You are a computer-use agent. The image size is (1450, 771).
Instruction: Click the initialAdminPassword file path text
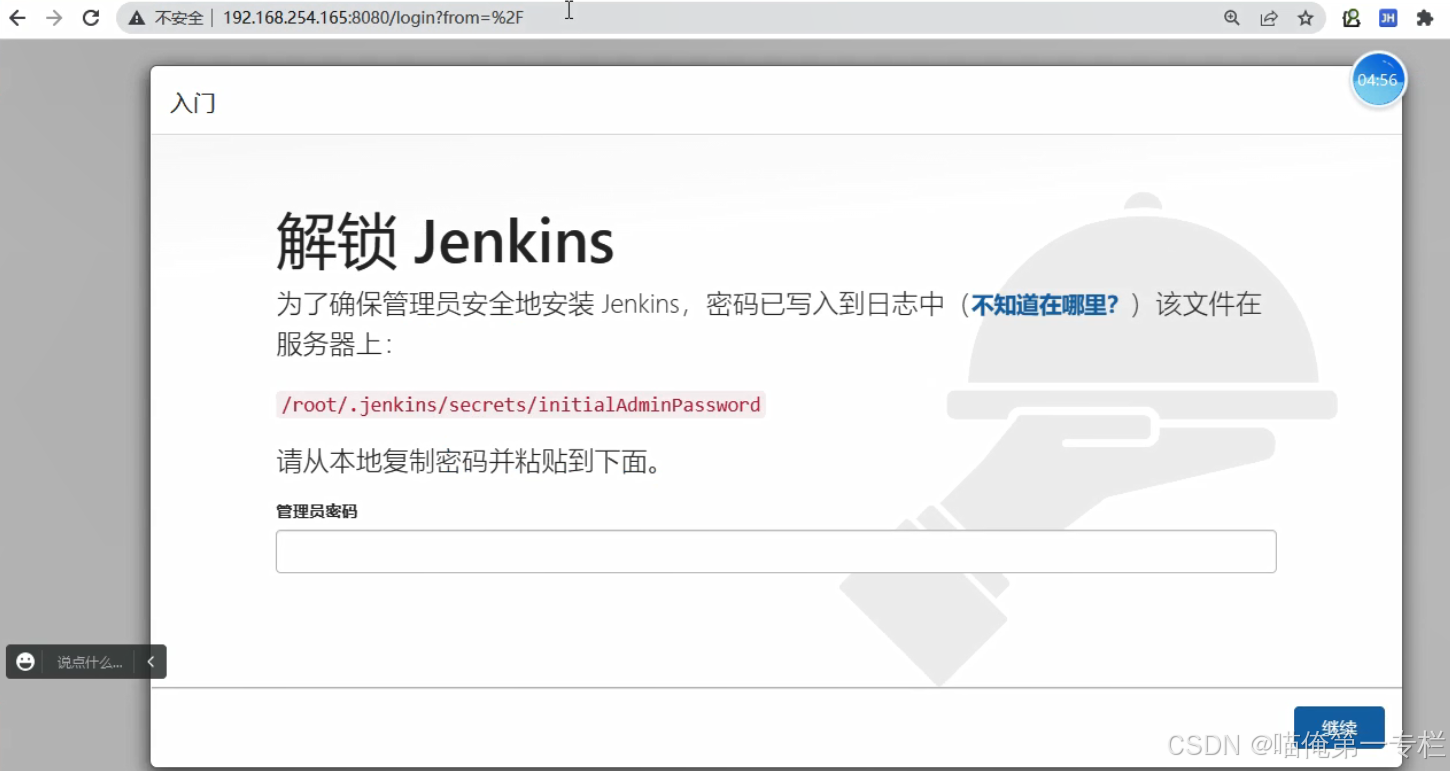(521, 405)
